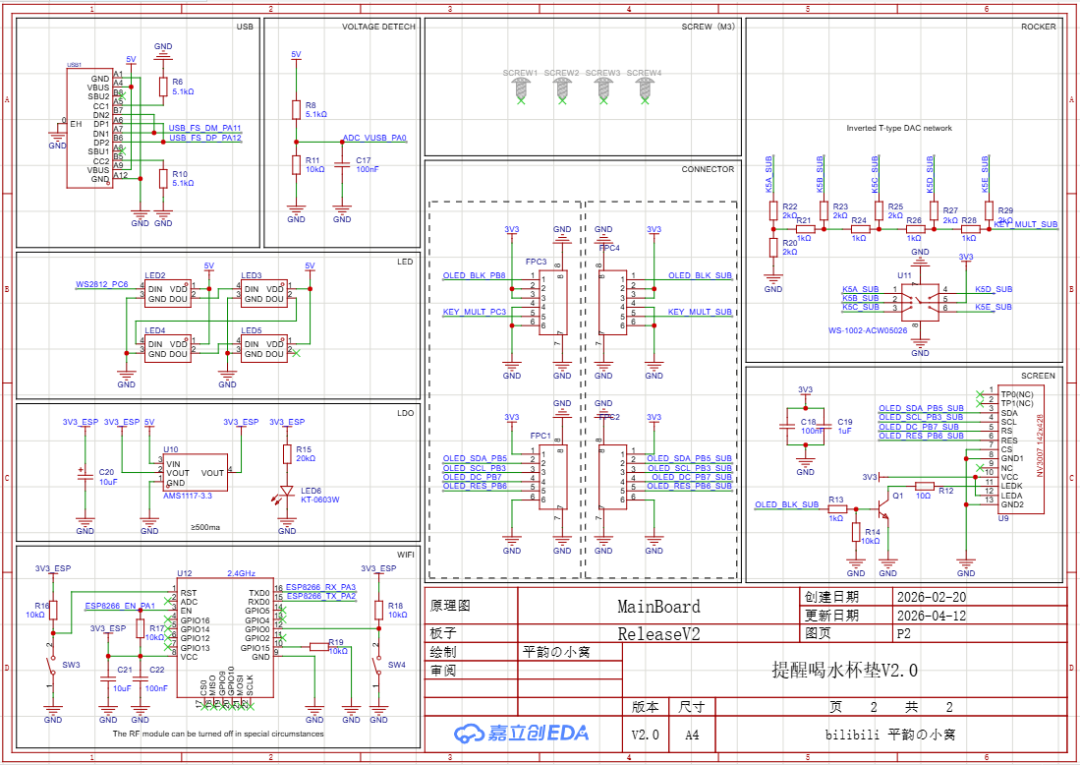The width and height of the screenshot is (1080, 765).
Task: Click the KEY_MULT_SUB label in ROCKER section
Action: pos(1026,225)
